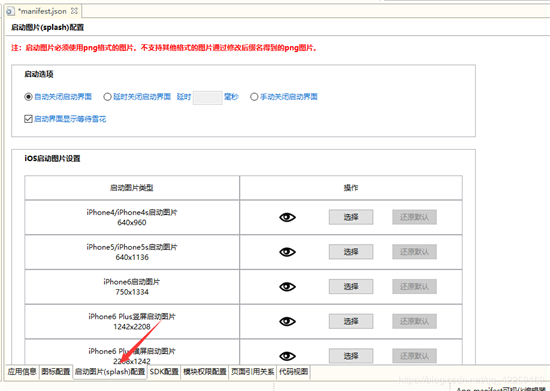Click the 操作 column header
The image size is (550, 391).
[x=351, y=188]
